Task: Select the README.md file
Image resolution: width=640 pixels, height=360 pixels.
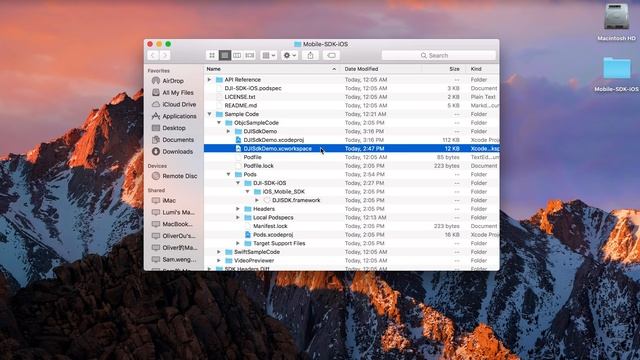Action: 351,105
